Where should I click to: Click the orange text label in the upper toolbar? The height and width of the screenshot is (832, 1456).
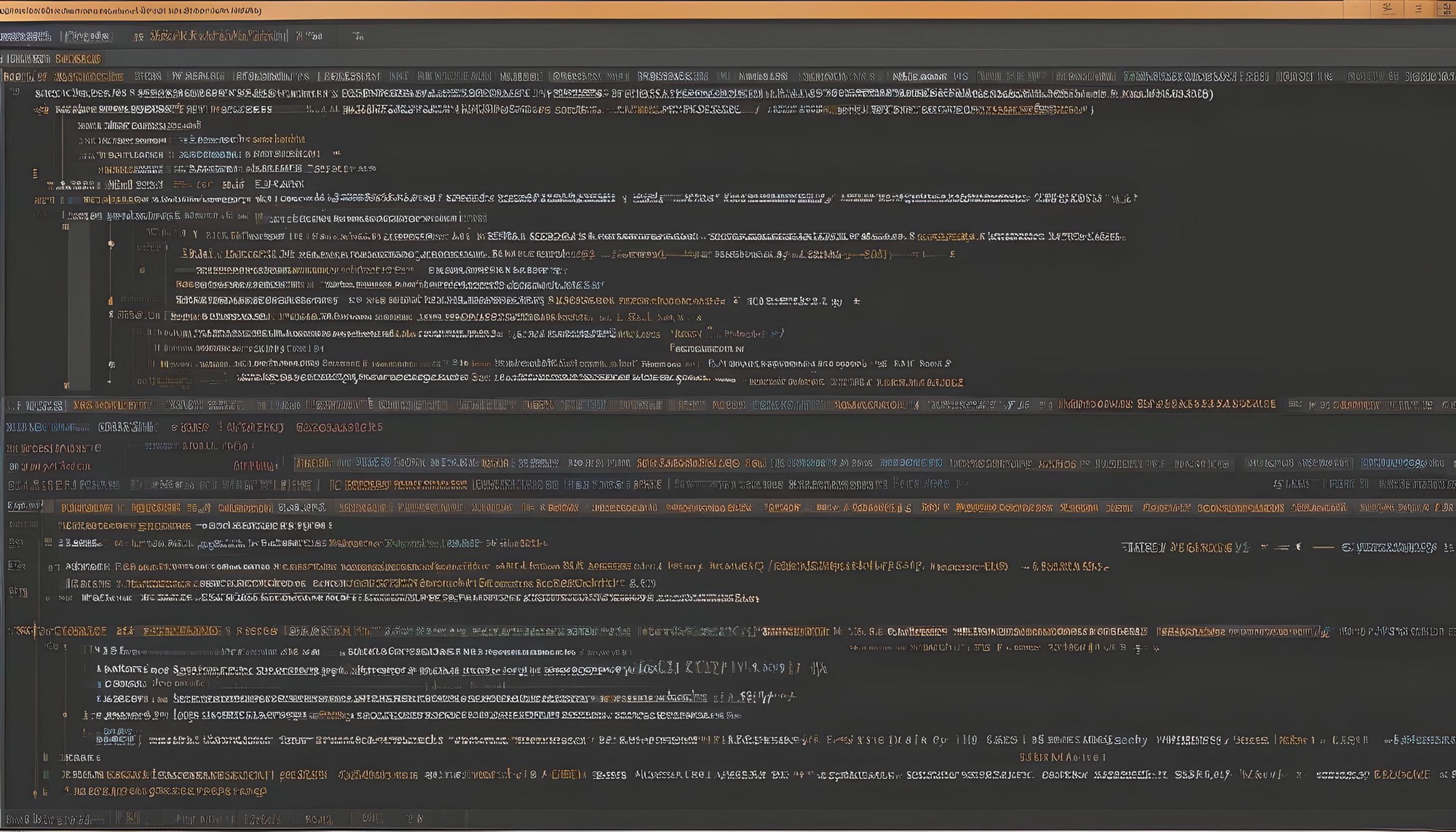pos(218,36)
